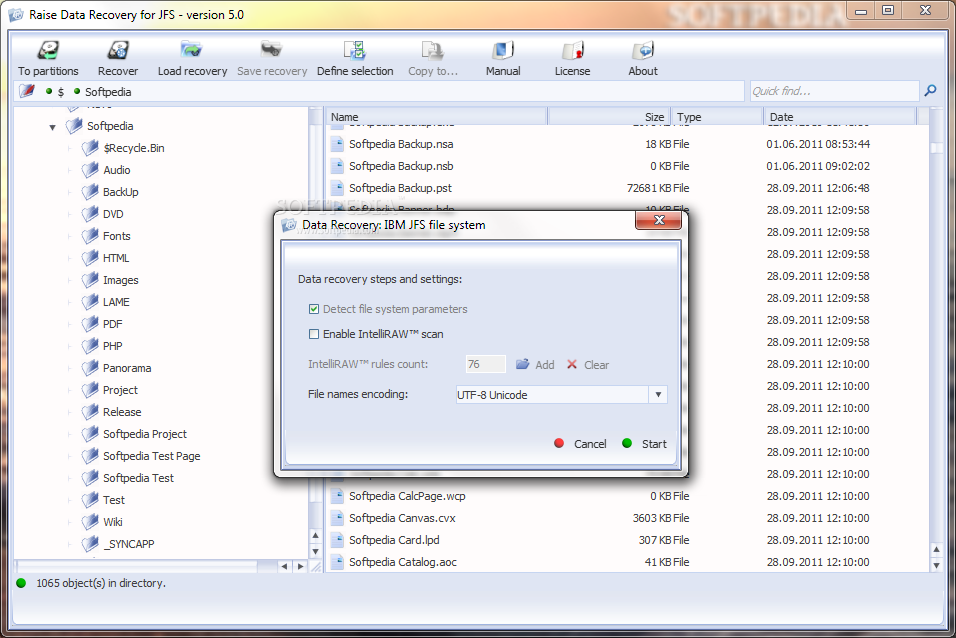Select file Softpedia Backup.nsb

pyautogui.click(x=401, y=166)
